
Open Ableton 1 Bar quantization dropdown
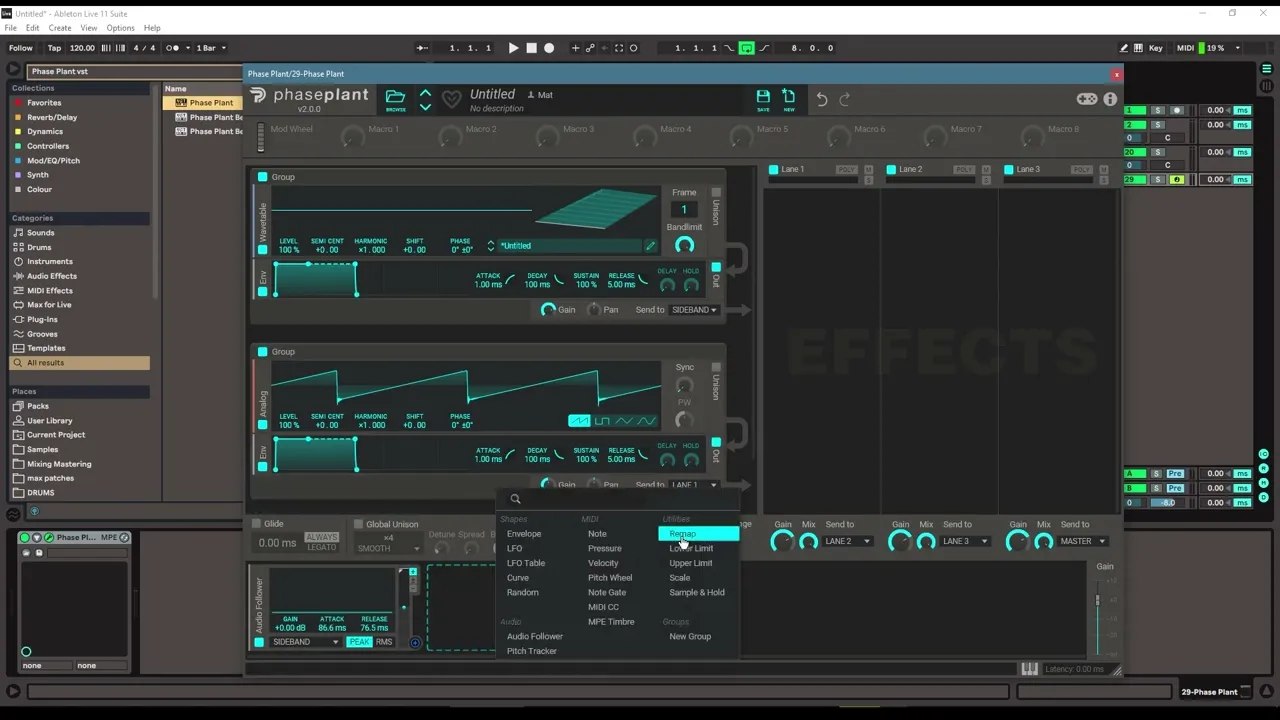(210, 48)
